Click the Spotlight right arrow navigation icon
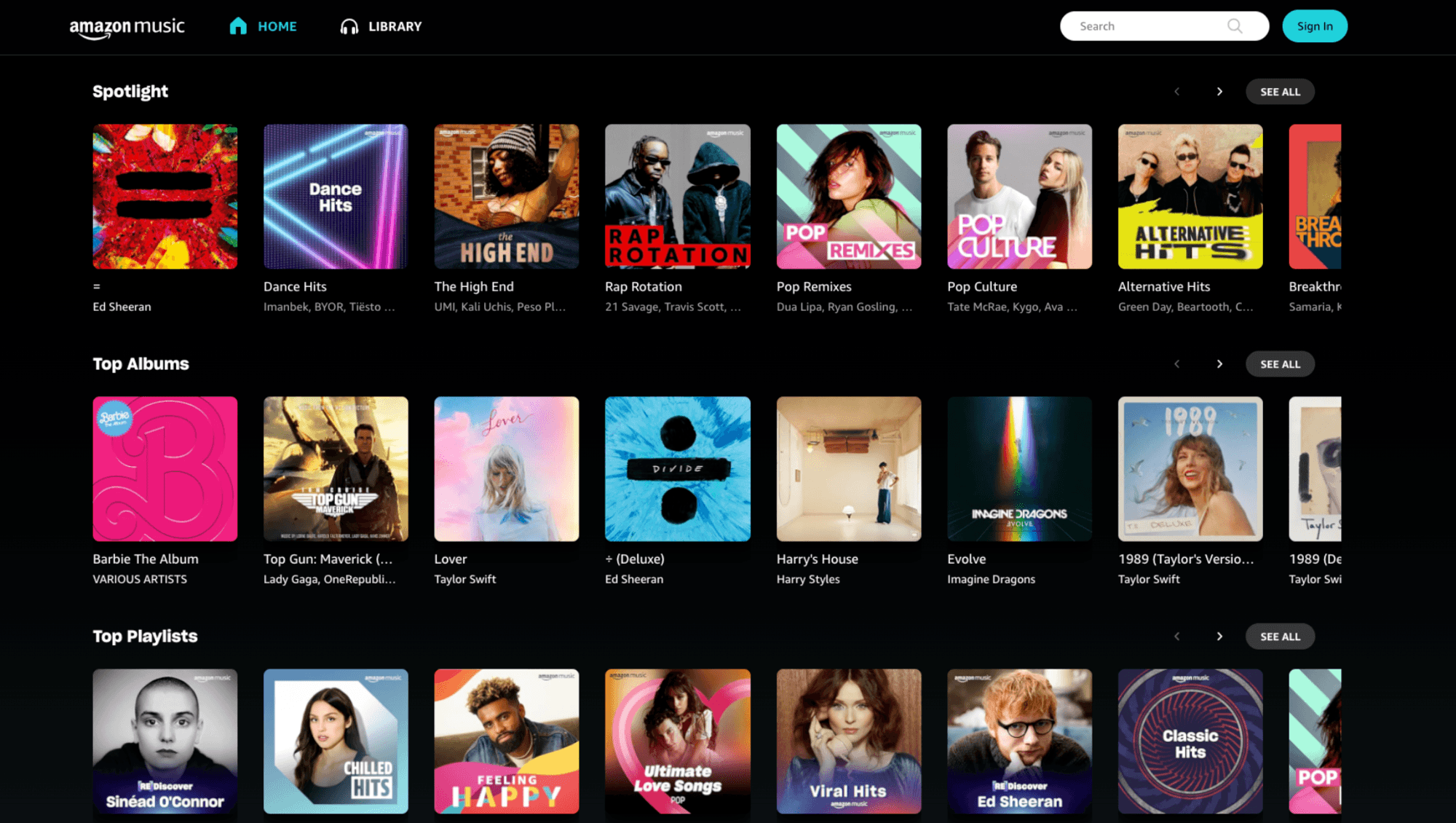The image size is (1456, 823). (x=1219, y=91)
